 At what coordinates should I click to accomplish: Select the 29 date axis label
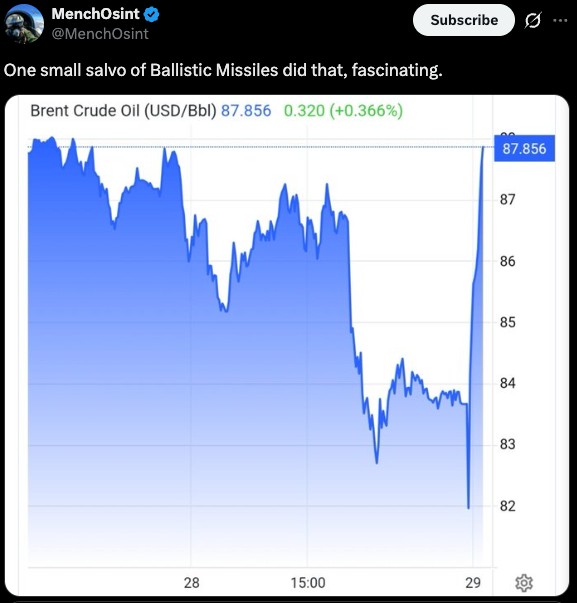click(473, 583)
